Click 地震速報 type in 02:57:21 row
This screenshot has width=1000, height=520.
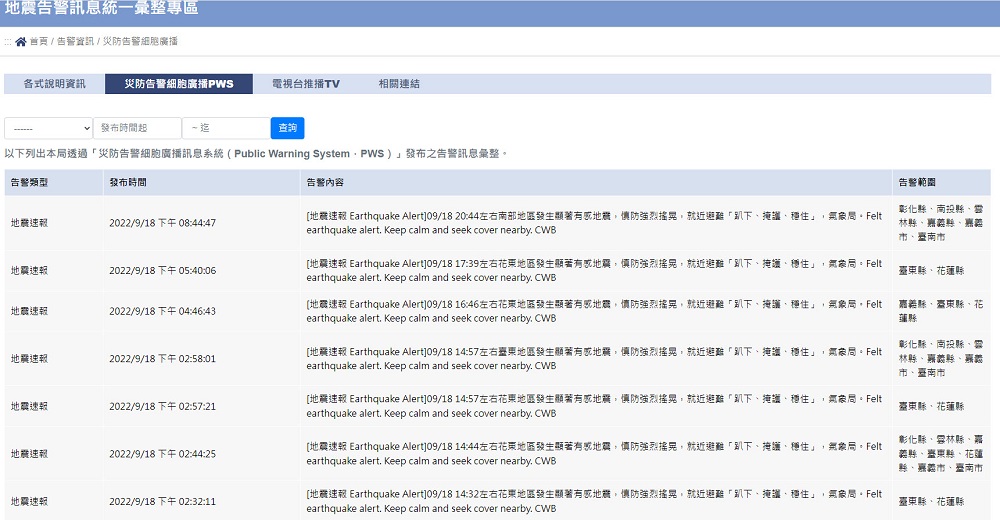click(29, 406)
